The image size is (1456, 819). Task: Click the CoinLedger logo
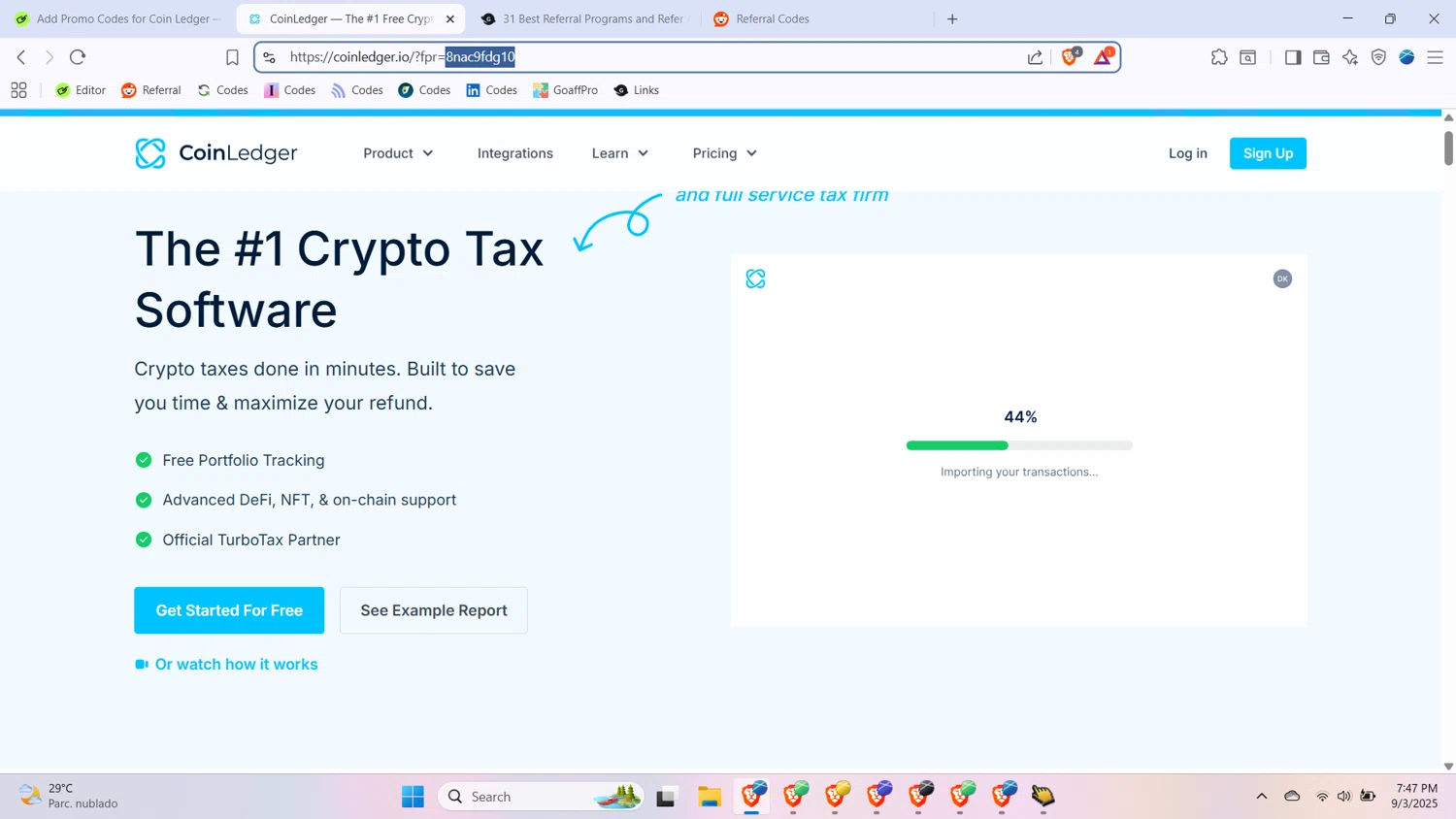coord(216,153)
